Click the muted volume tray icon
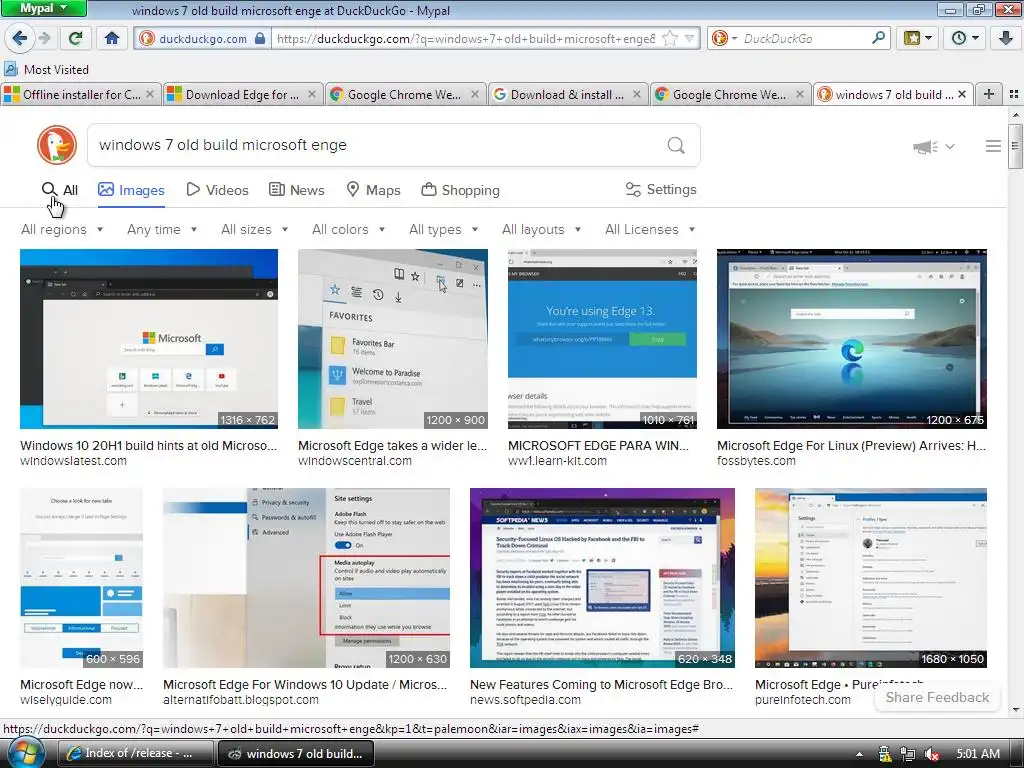 coord(931,754)
